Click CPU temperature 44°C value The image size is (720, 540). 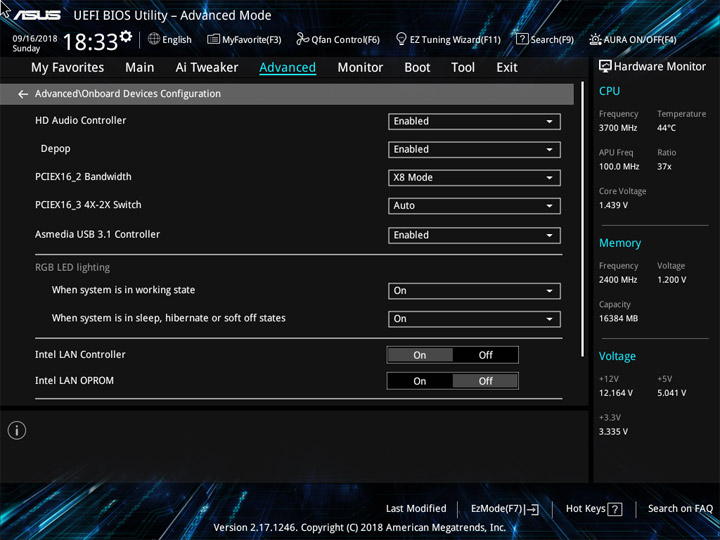tap(666, 128)
